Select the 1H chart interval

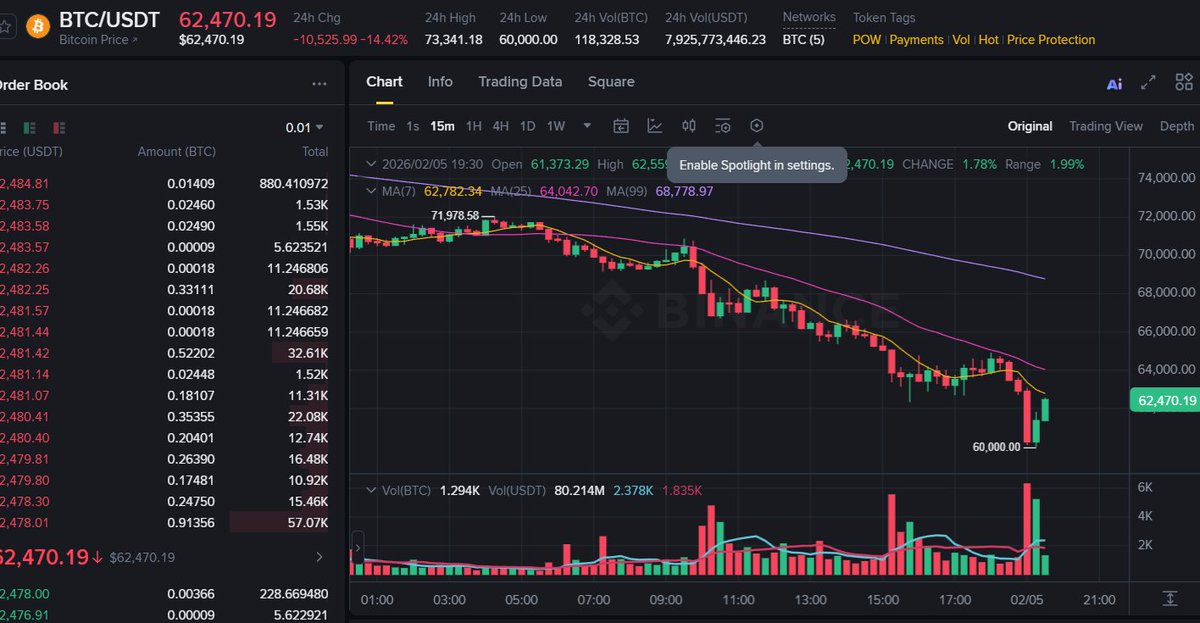[474, 126]
